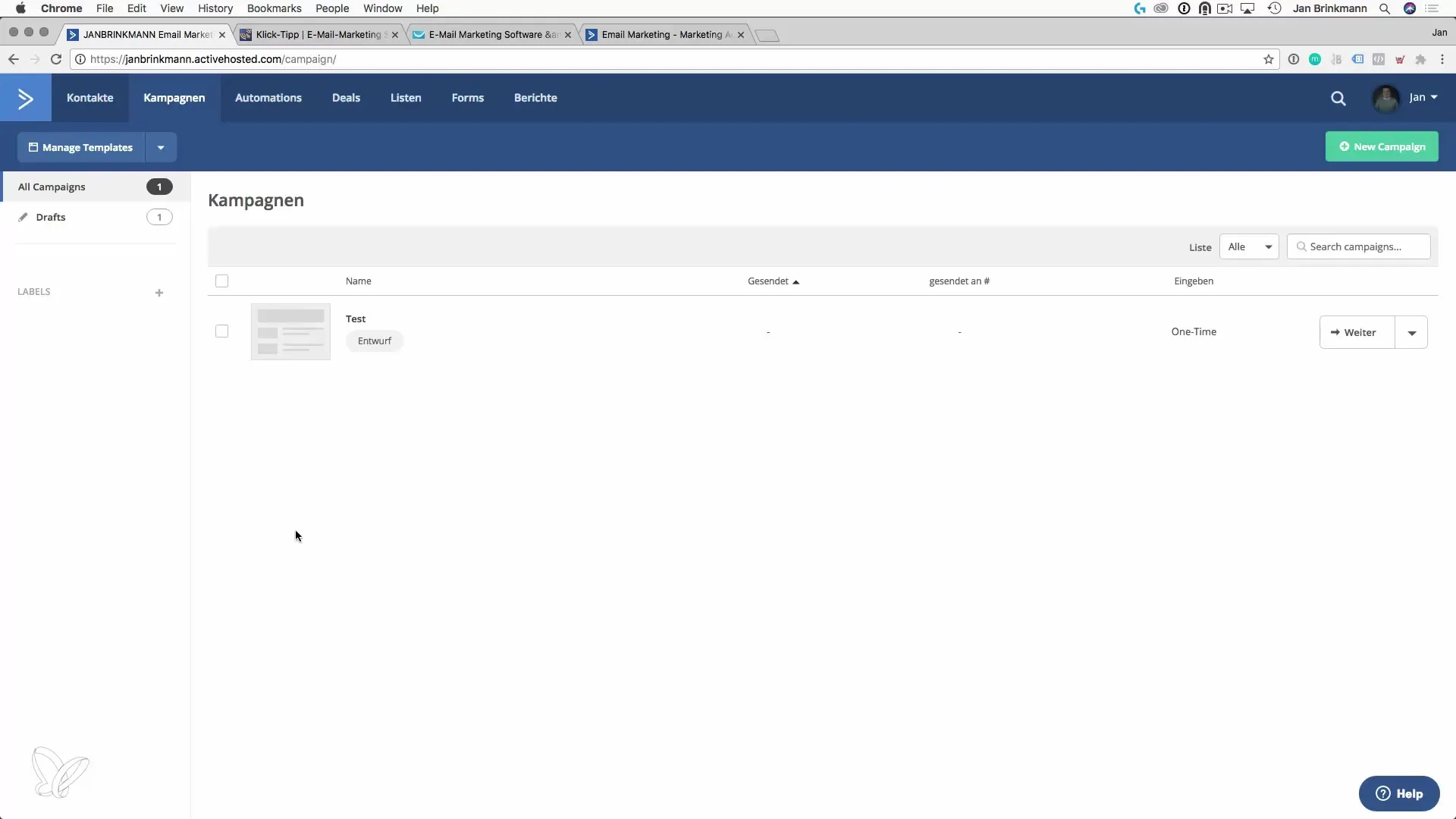The width and height of the screenshot is (1456, 819).
Task: Go to the Kontakte tab
Action: [x=90, y=98]
